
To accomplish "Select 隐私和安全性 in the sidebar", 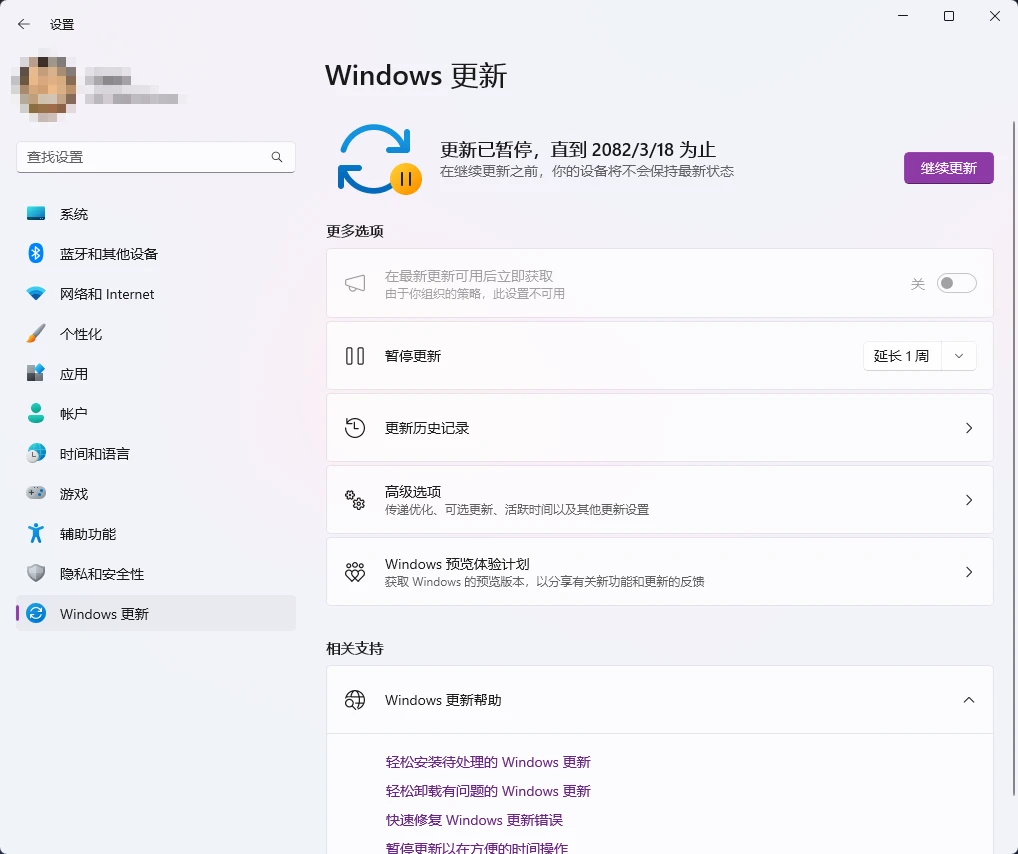I will pyautogui.click(x=36, y=573).
